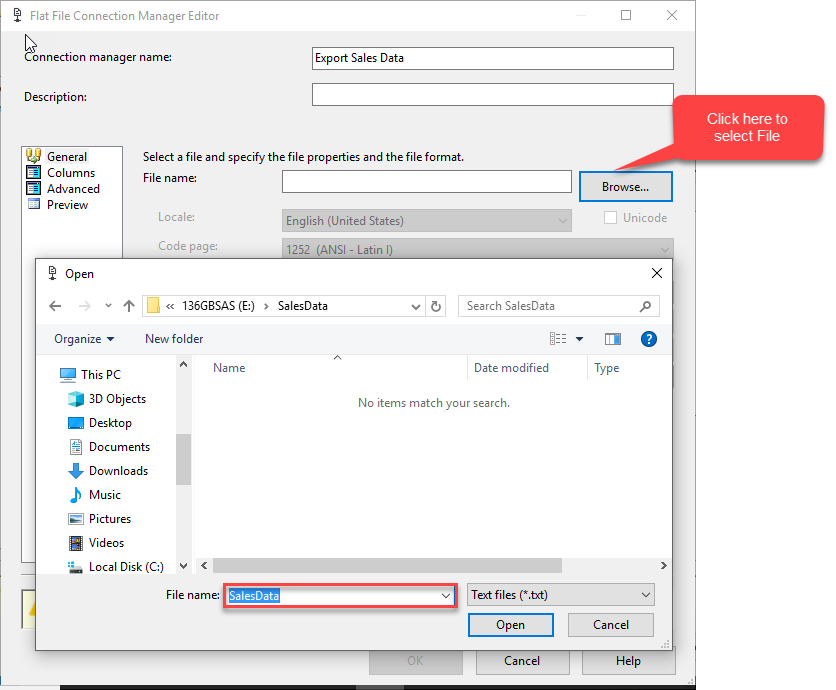Click the search magnifier icon
Viewport: 836px width, 690px height.
tap(645, 306)
